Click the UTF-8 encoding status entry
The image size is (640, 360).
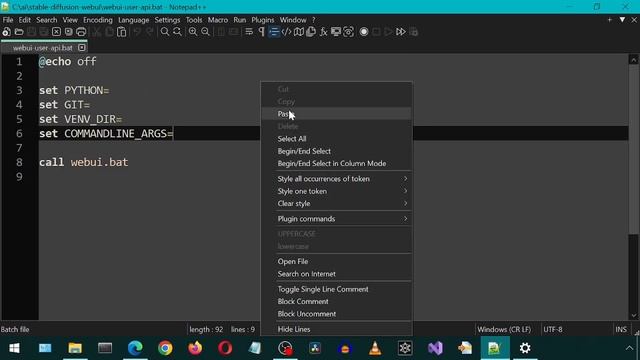(553, 329)
